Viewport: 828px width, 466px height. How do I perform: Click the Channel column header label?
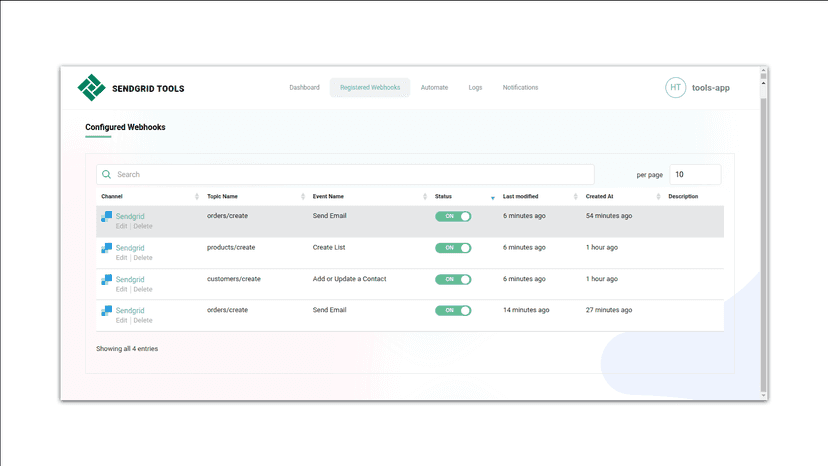[x=112, y=197]
